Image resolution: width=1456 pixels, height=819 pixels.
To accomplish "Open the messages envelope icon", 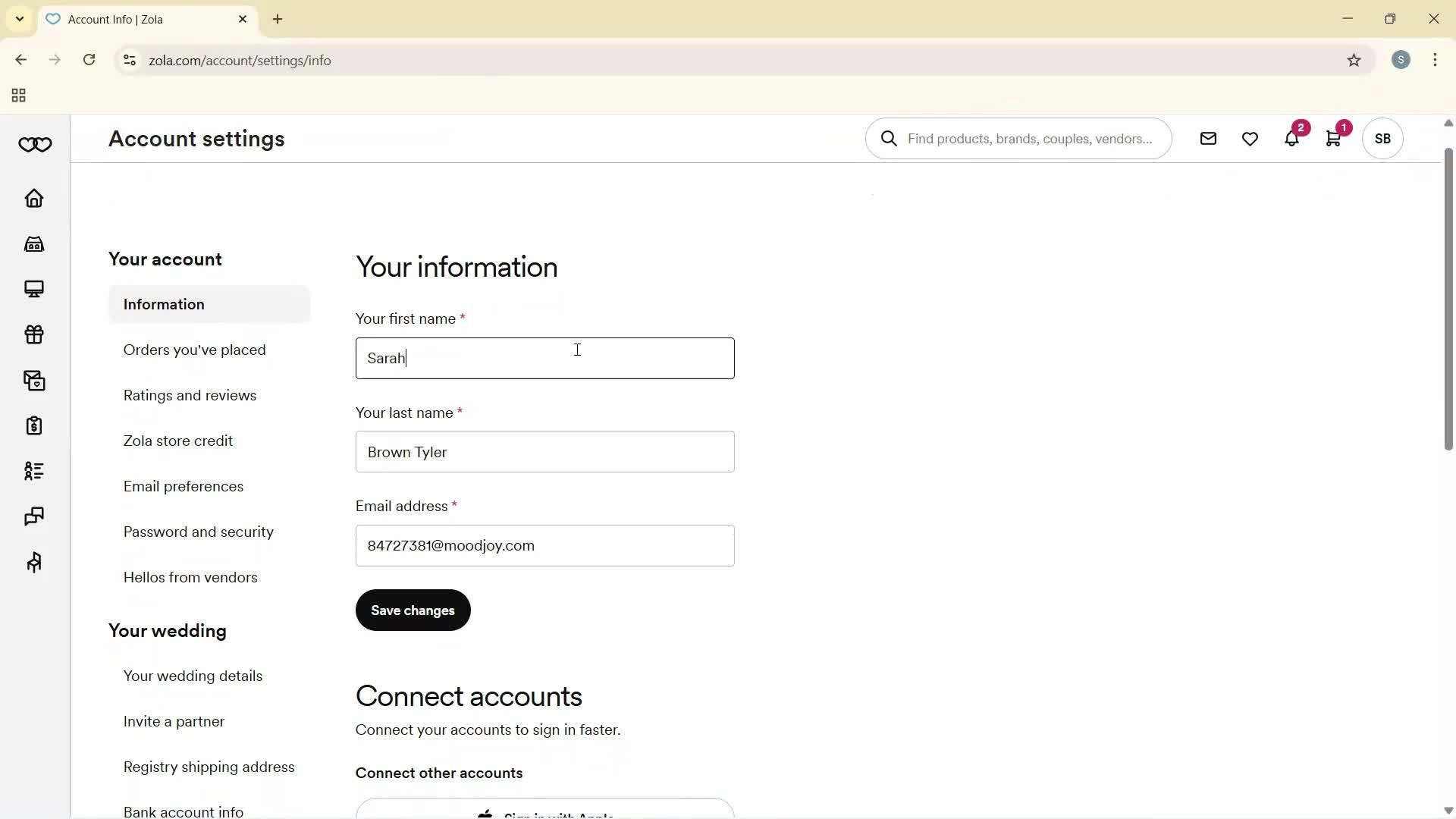I will pyautogui.click(x=1208, y=138).
